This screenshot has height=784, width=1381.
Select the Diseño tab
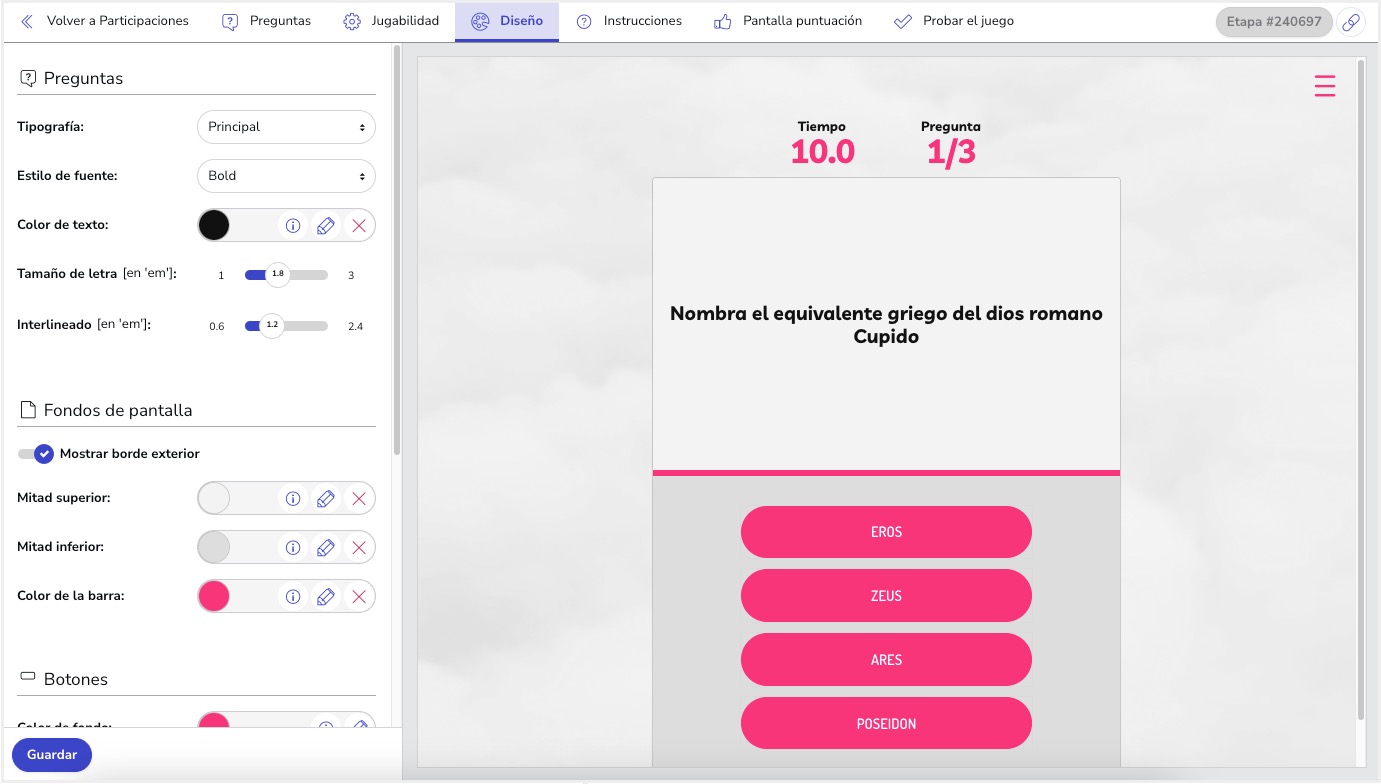[x=507, y=21]
